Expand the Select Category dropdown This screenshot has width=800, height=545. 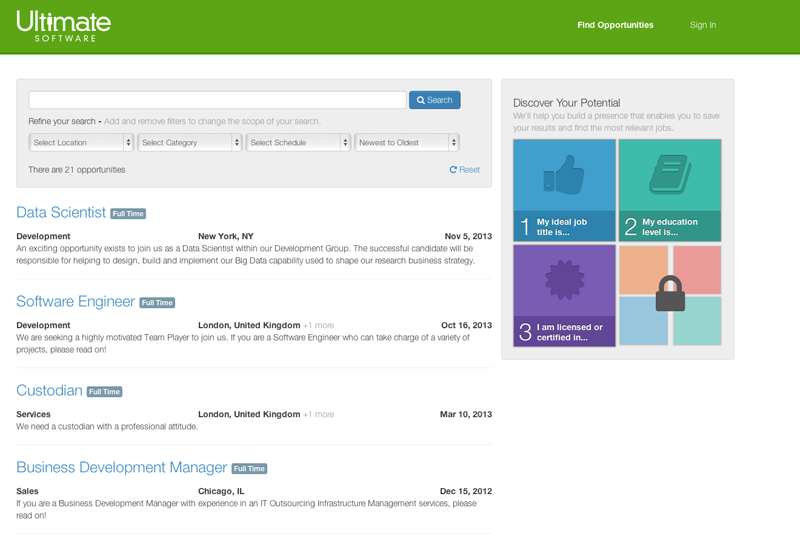(190, 143)
